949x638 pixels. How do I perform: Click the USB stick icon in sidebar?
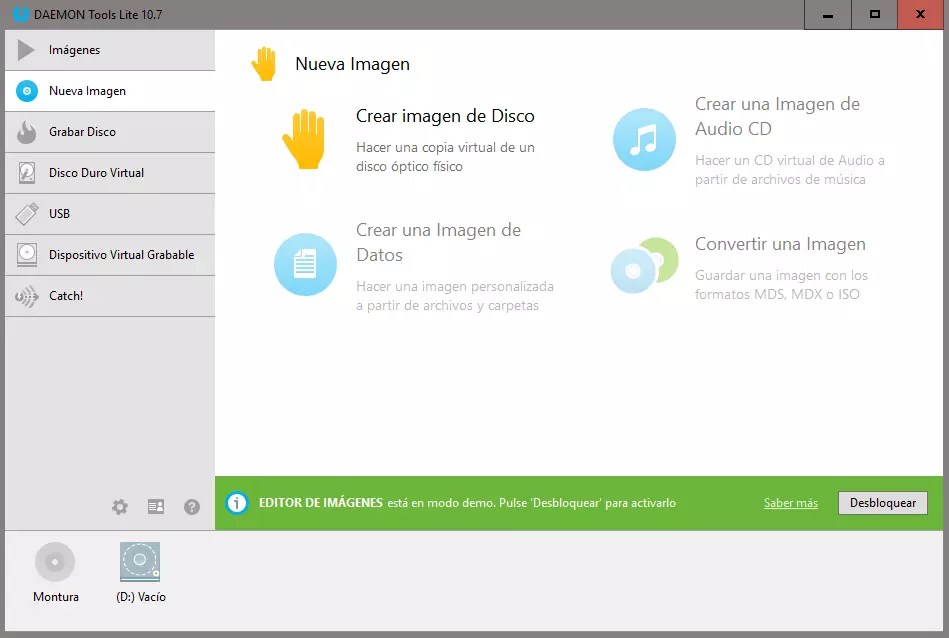[27, 214]
